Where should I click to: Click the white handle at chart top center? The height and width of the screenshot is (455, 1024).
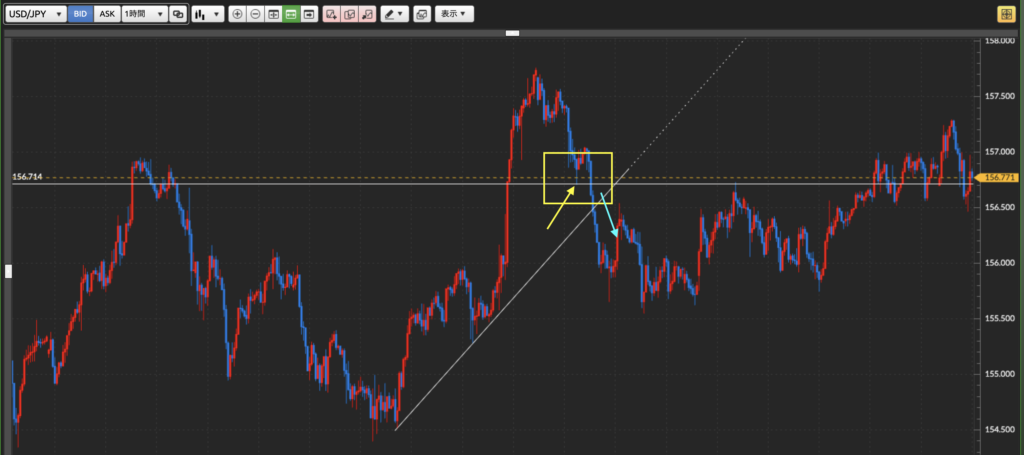click(513, 34)
